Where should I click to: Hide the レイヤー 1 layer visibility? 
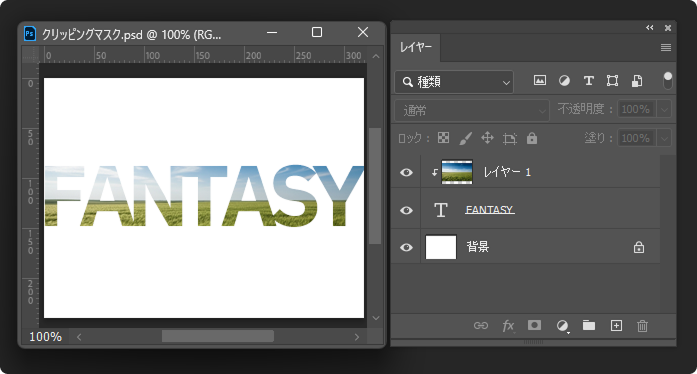pos(406,172)
